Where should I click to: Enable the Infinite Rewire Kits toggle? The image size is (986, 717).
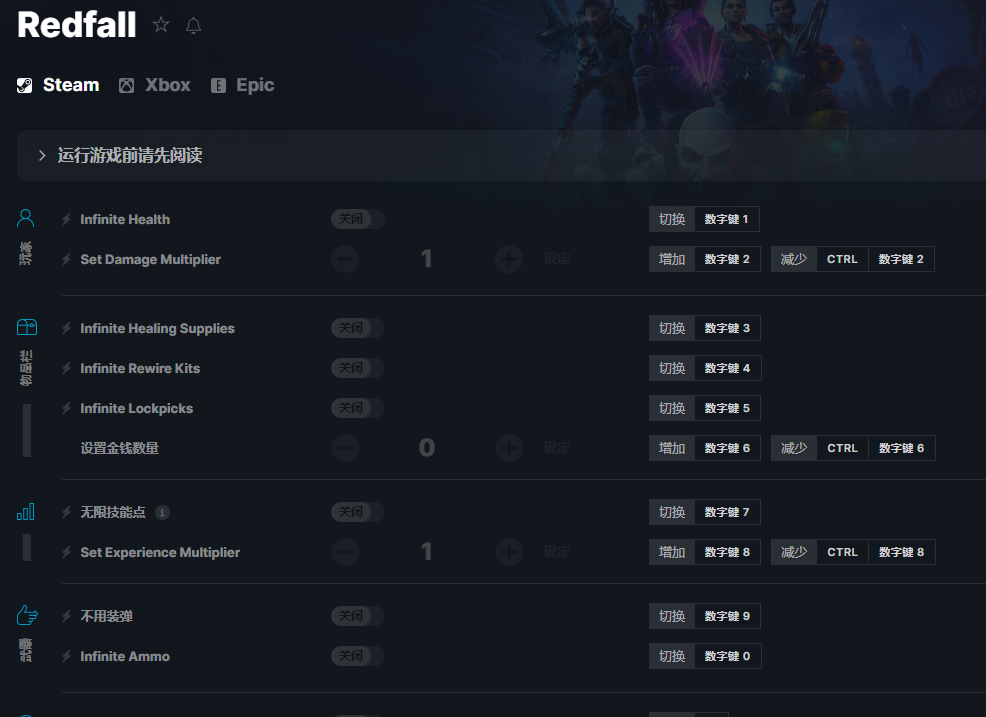[358, 368]
